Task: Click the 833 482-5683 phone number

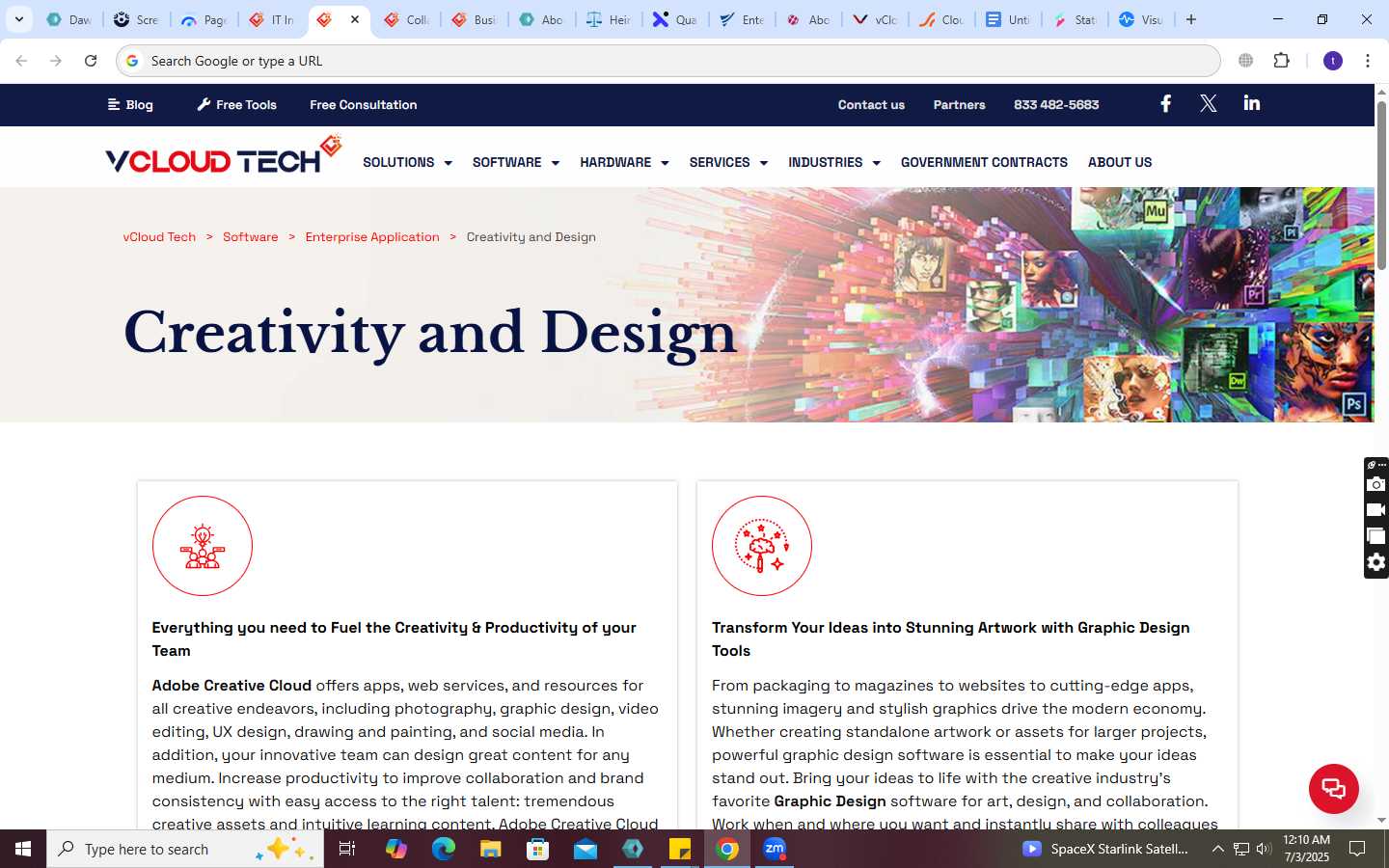Action: point(1056,104)
